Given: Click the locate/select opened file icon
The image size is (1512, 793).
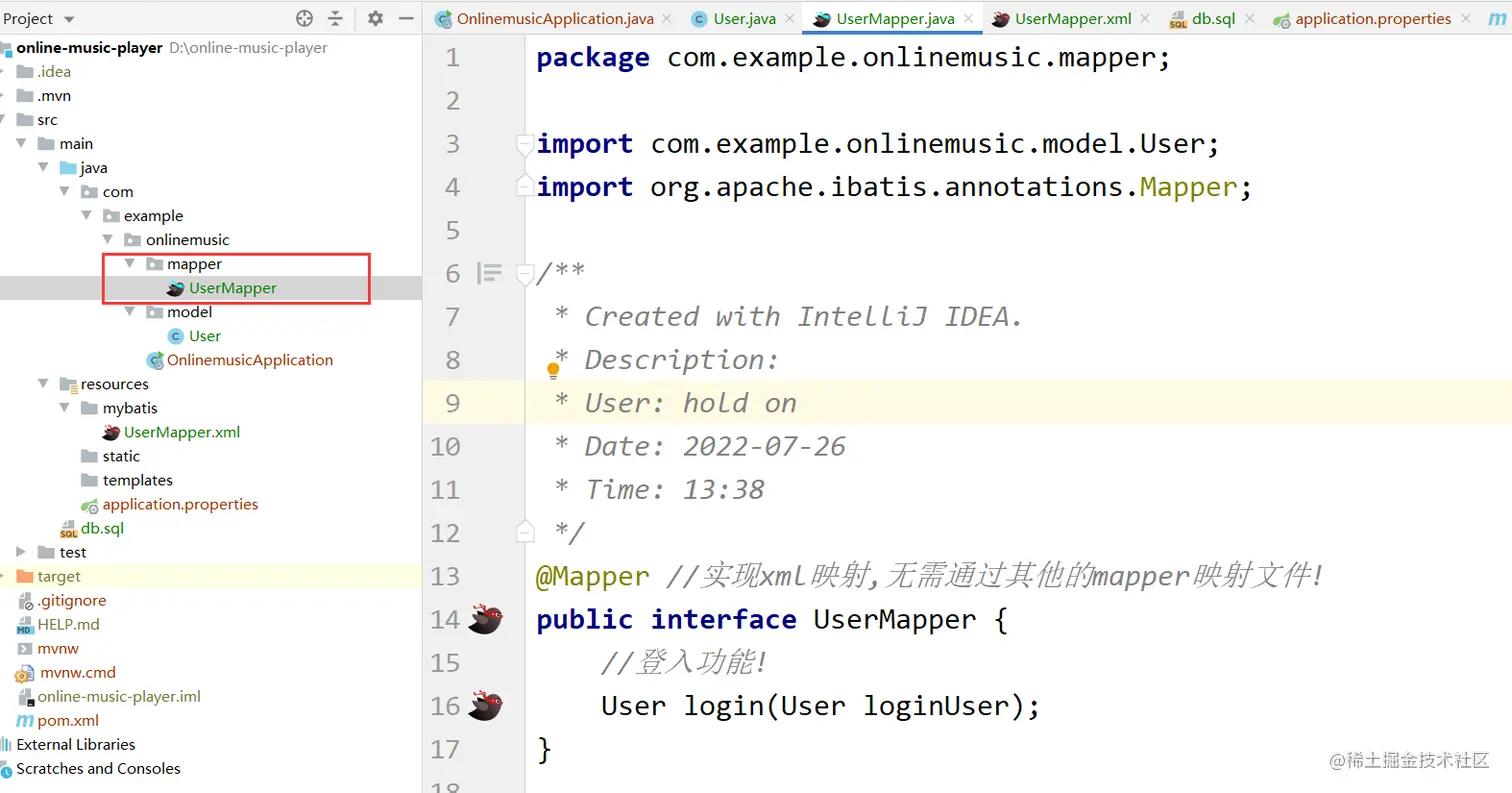Looking at the screenshot, I should pyautogui.click(x=305, y=18).
